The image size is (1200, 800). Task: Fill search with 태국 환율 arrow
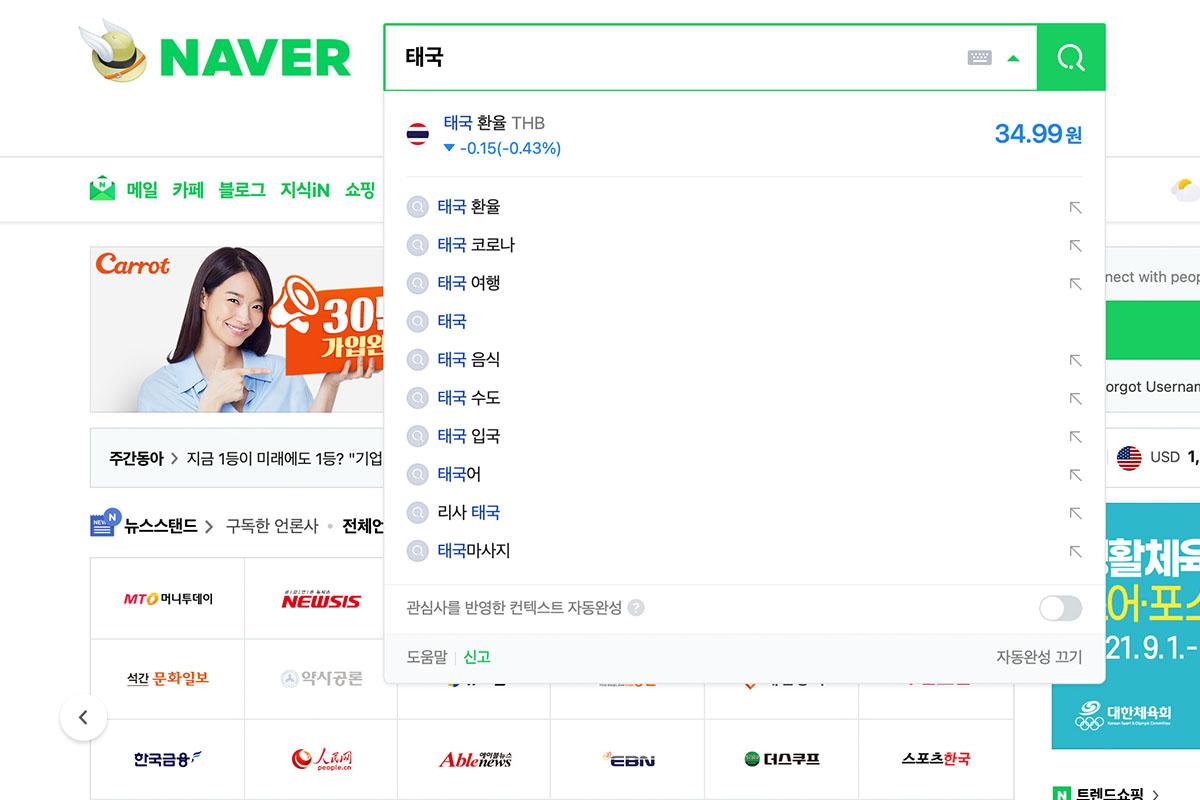[x=1075, y=208]
